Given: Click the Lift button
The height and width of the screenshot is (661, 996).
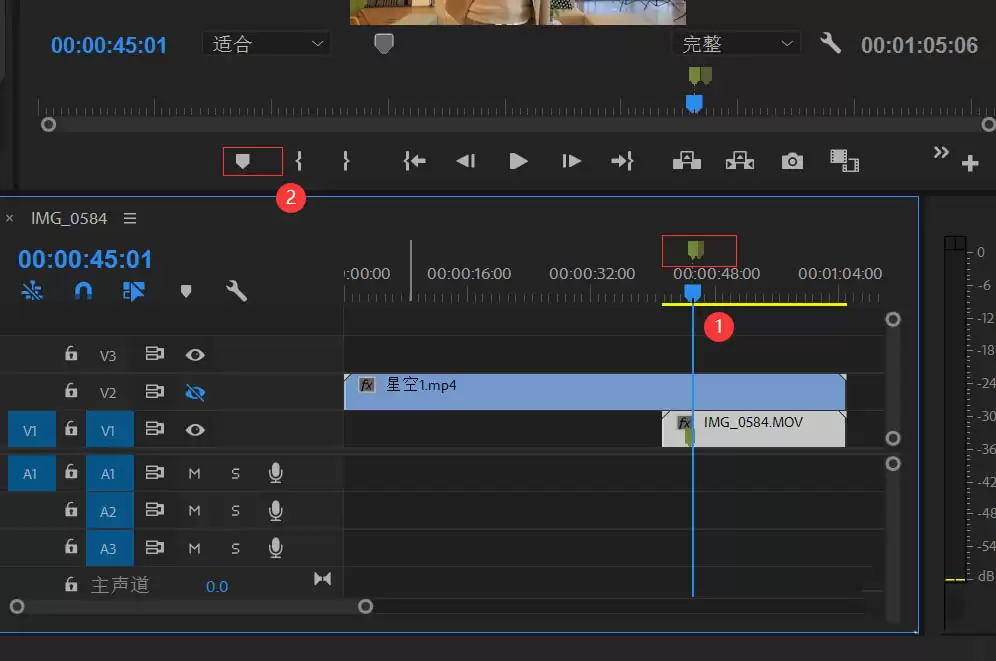Looking at the screenshot, I should click(x=687, y=161).
